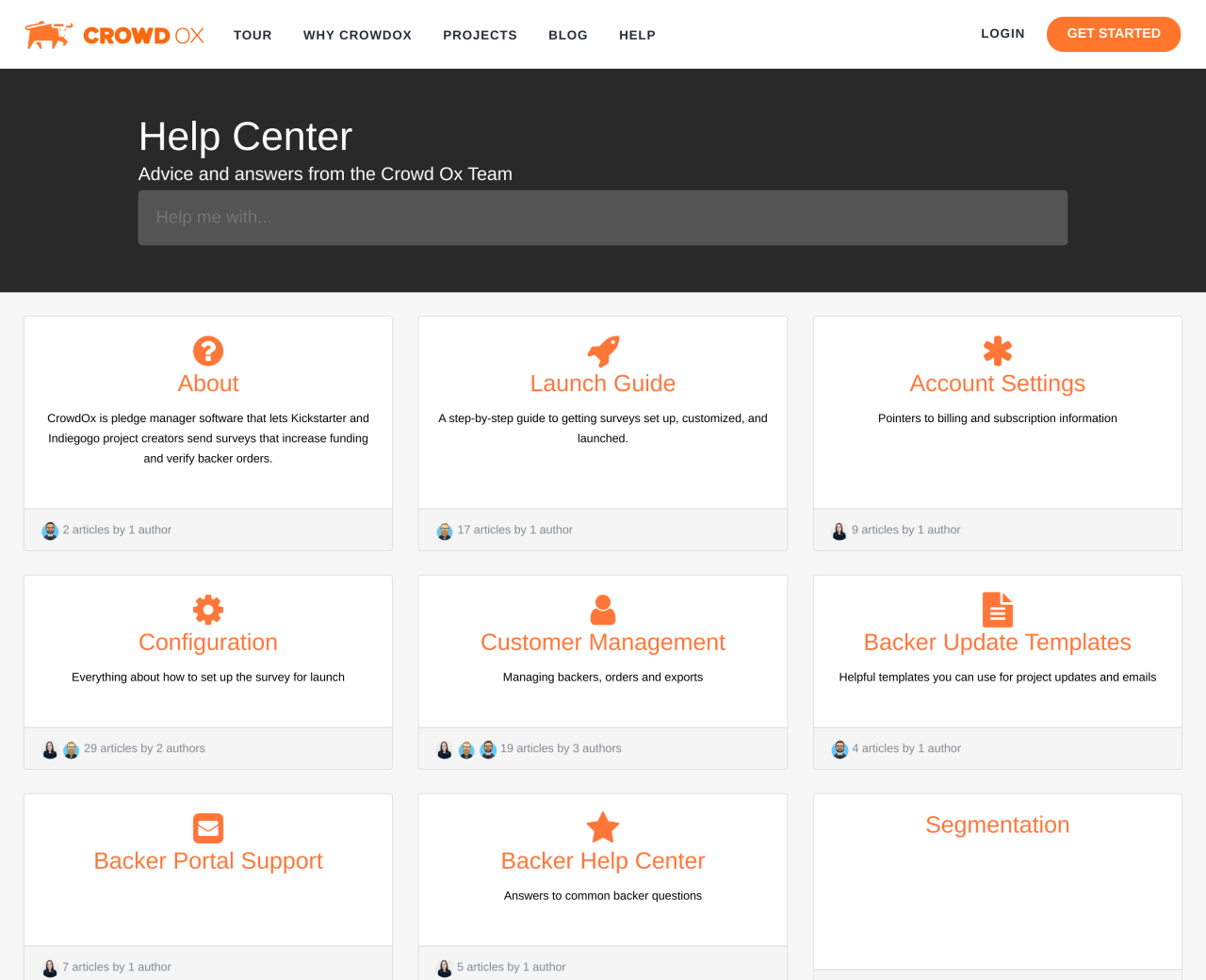1206x980 pixels.
Task: Open the Backer Portal Support title
Action: pos(208,861)
